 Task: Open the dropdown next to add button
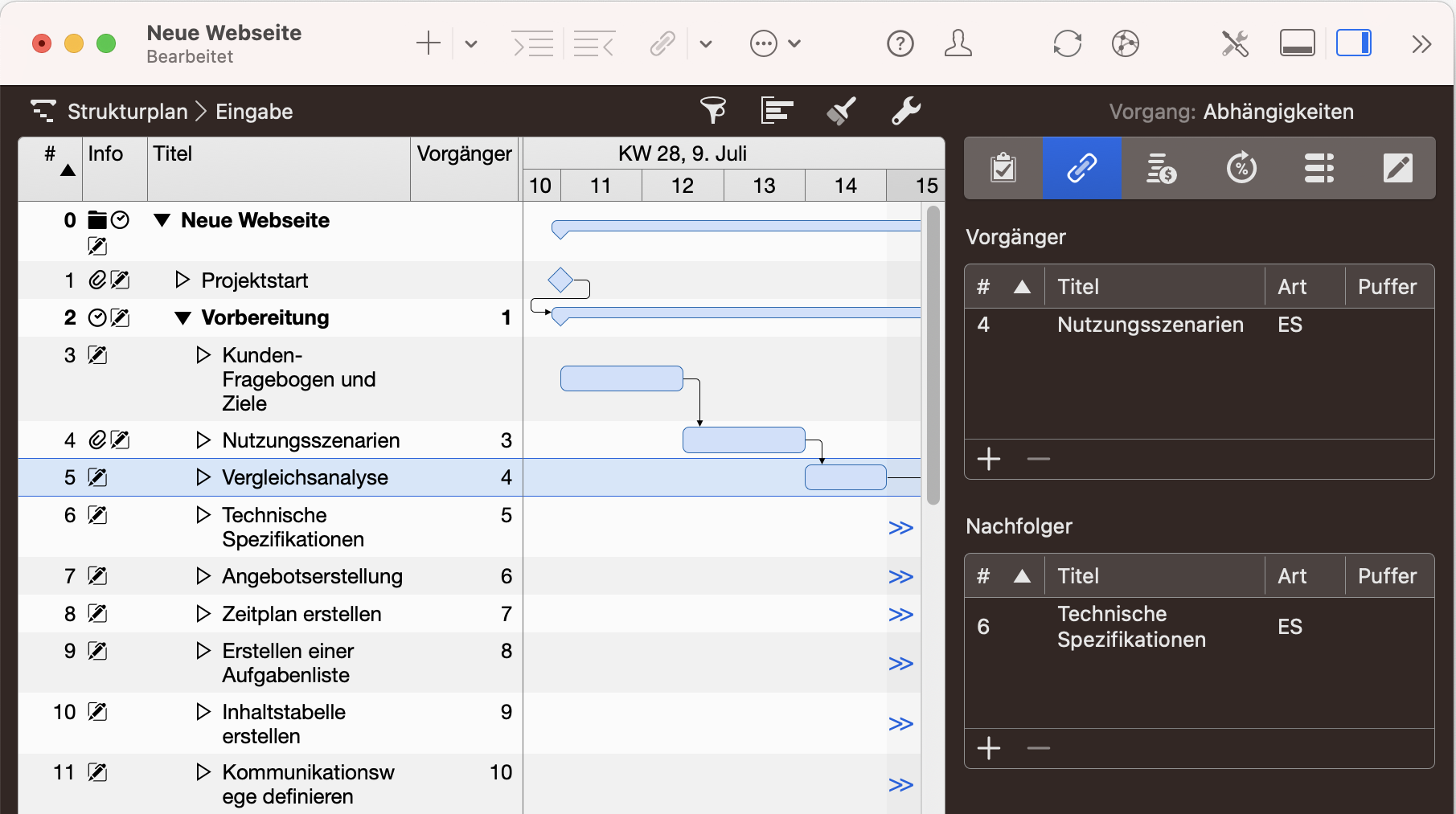pyautogui.click(x=471, y=43)
